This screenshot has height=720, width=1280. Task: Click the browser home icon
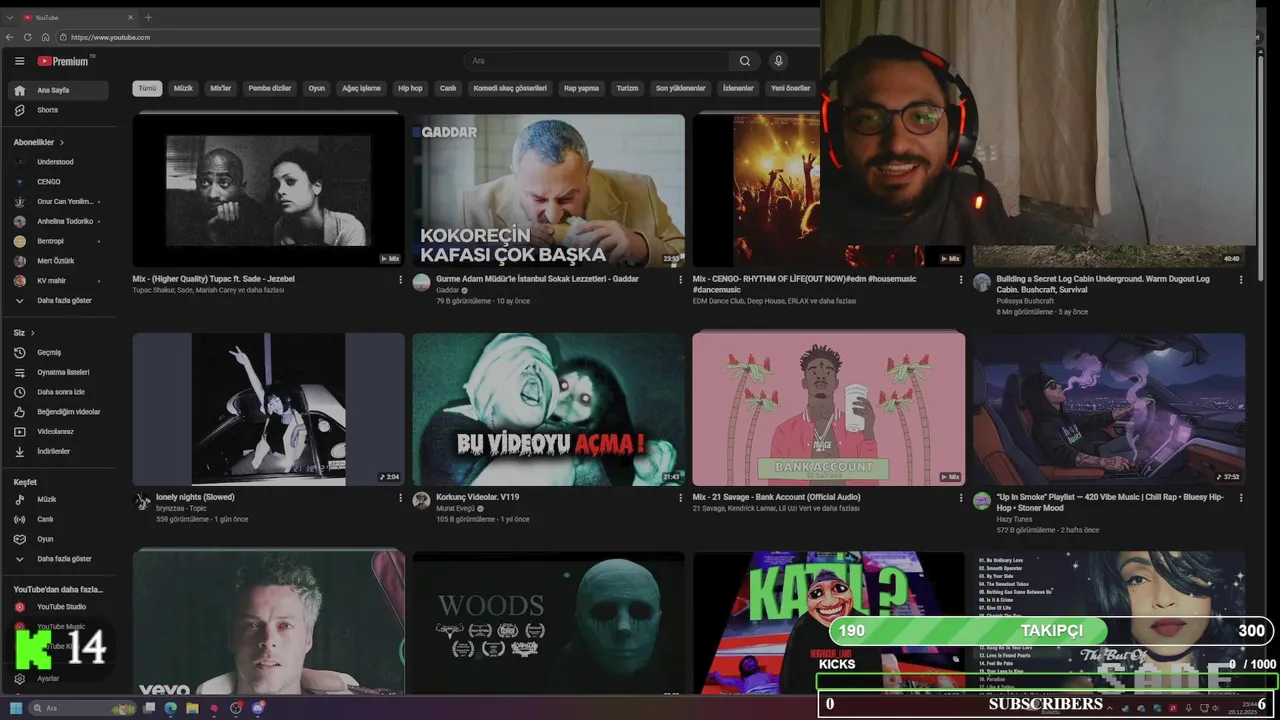pos(45,37)
